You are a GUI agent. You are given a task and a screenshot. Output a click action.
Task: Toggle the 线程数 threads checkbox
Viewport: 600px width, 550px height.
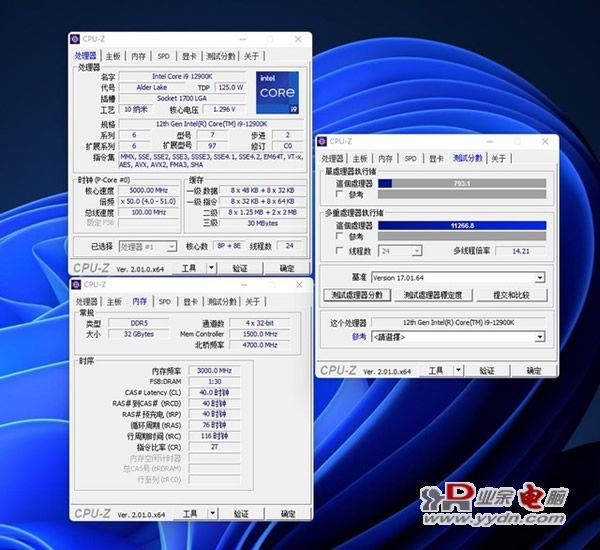point(339,251)
